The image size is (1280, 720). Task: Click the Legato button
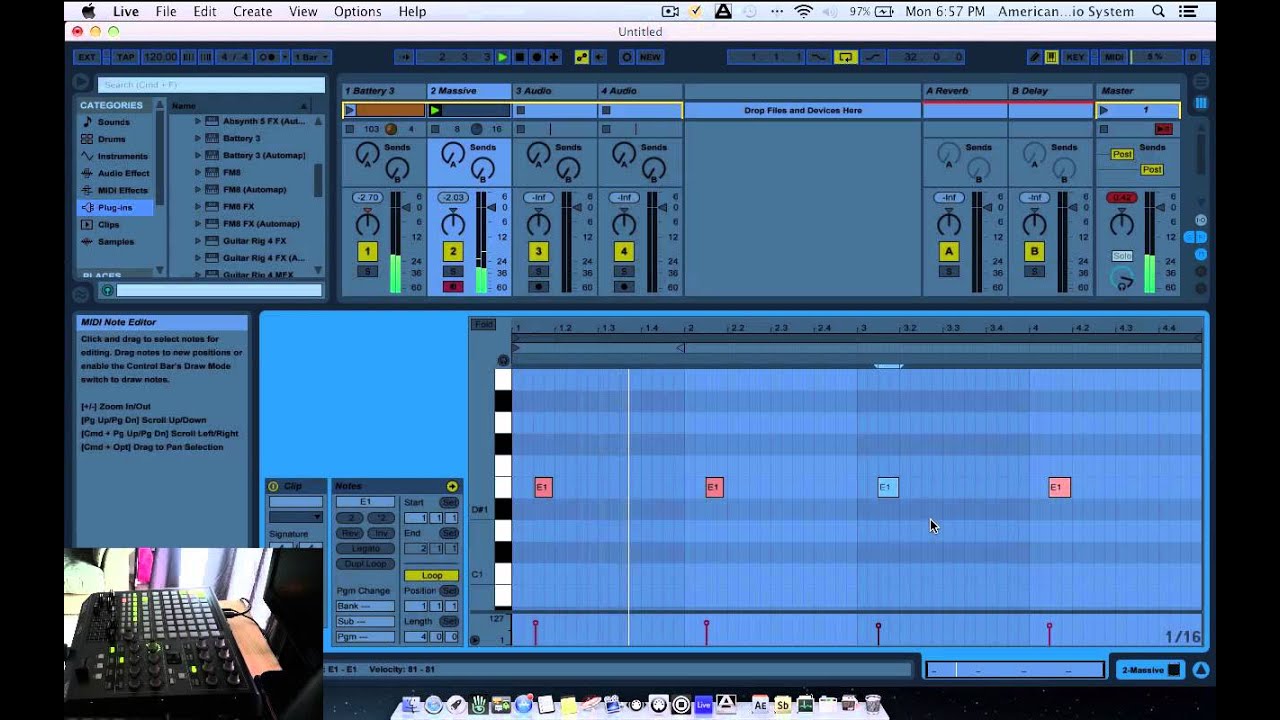click(x=365, y=548)
